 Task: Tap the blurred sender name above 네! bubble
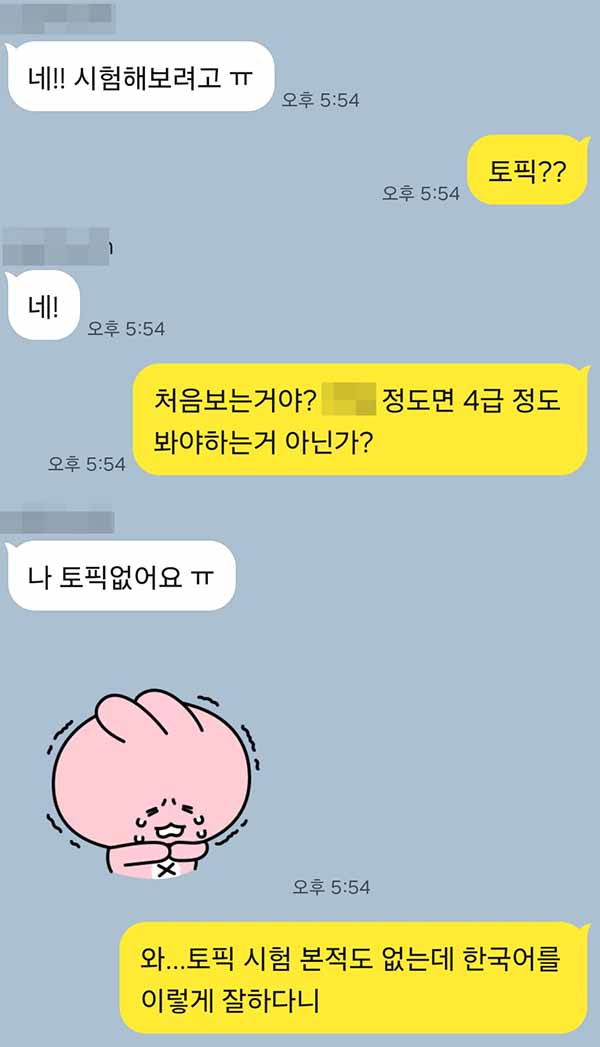[x=56, y=247]
